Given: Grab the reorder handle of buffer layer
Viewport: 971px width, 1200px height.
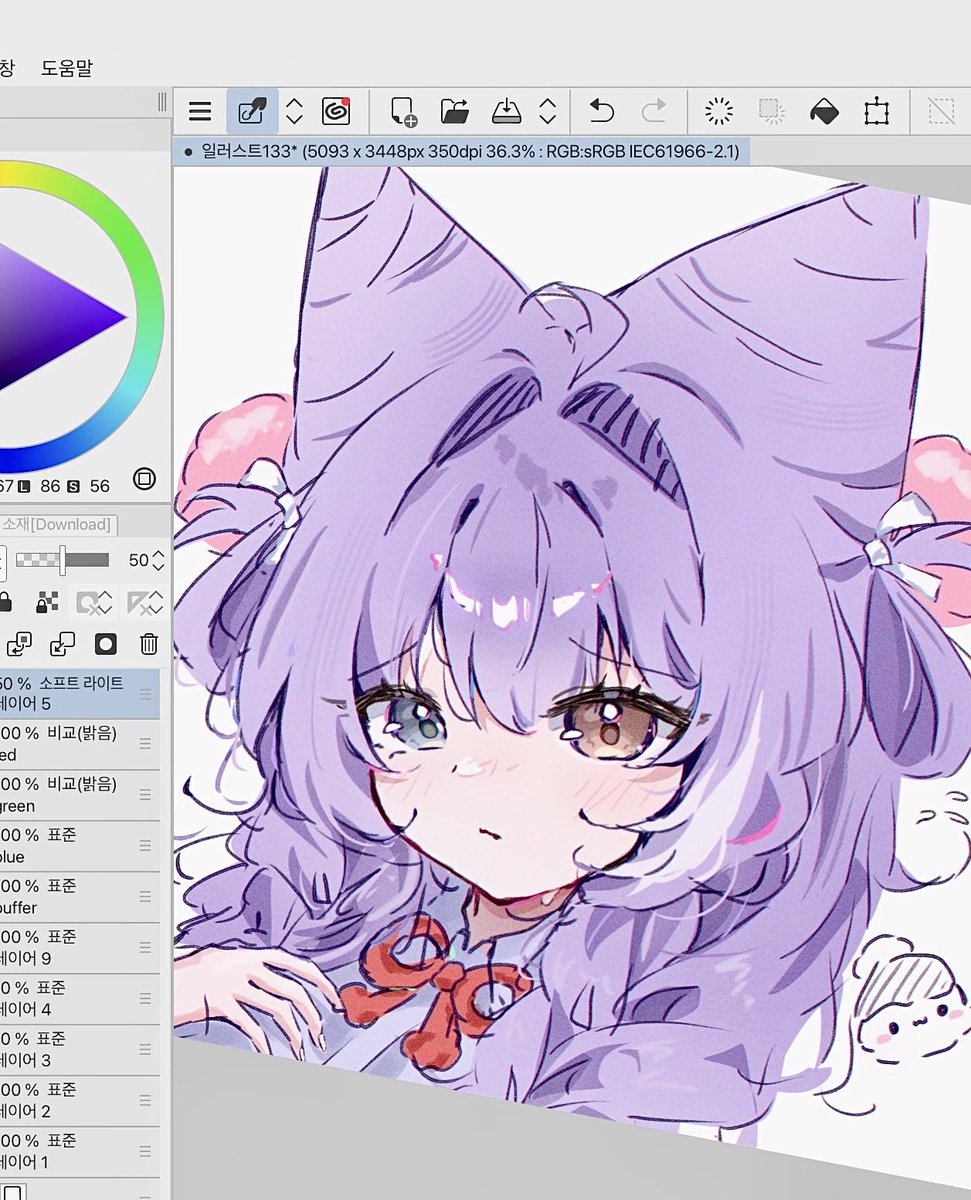Looking at the screenshot, I should pyautogui.click(x=146, y=897).
